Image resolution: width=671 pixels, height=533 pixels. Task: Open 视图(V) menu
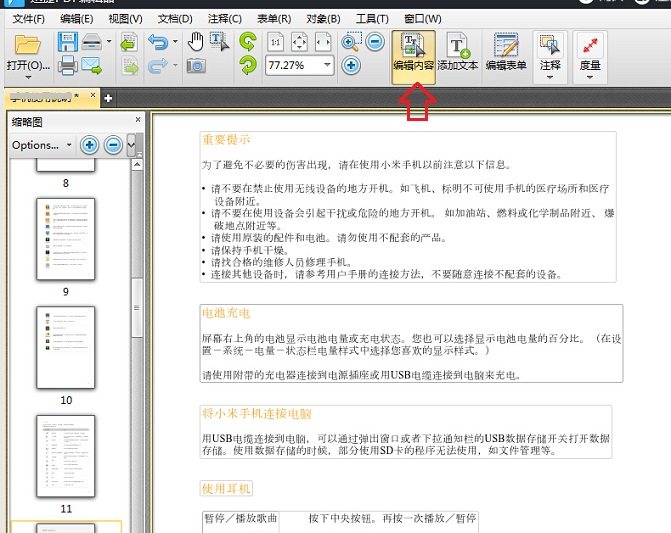point(125,19)
